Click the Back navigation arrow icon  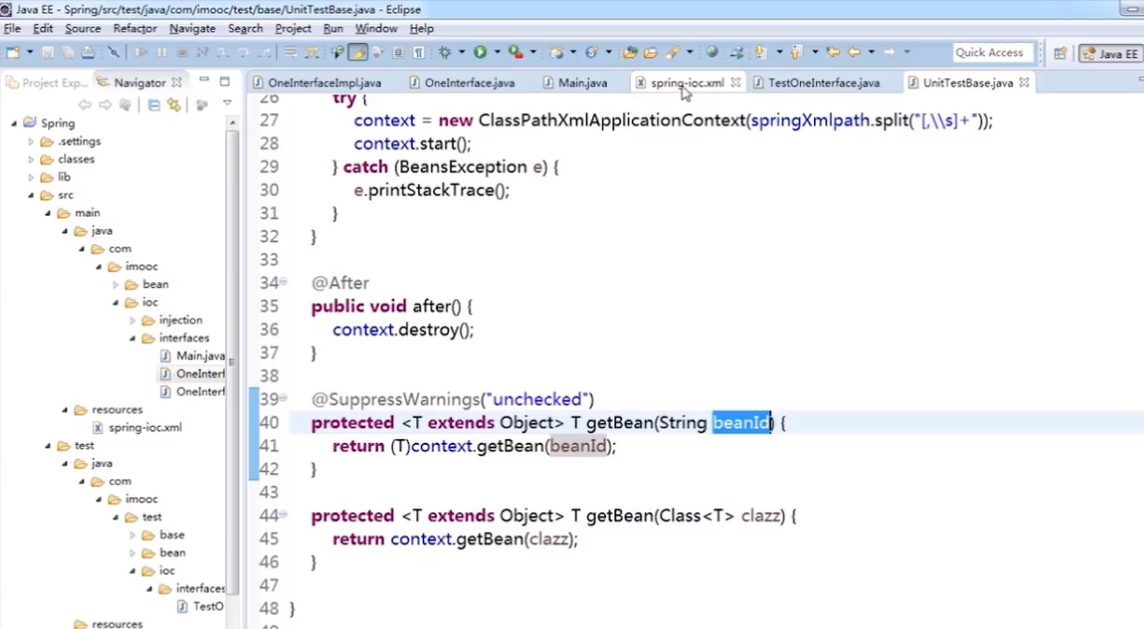[854, 52]
